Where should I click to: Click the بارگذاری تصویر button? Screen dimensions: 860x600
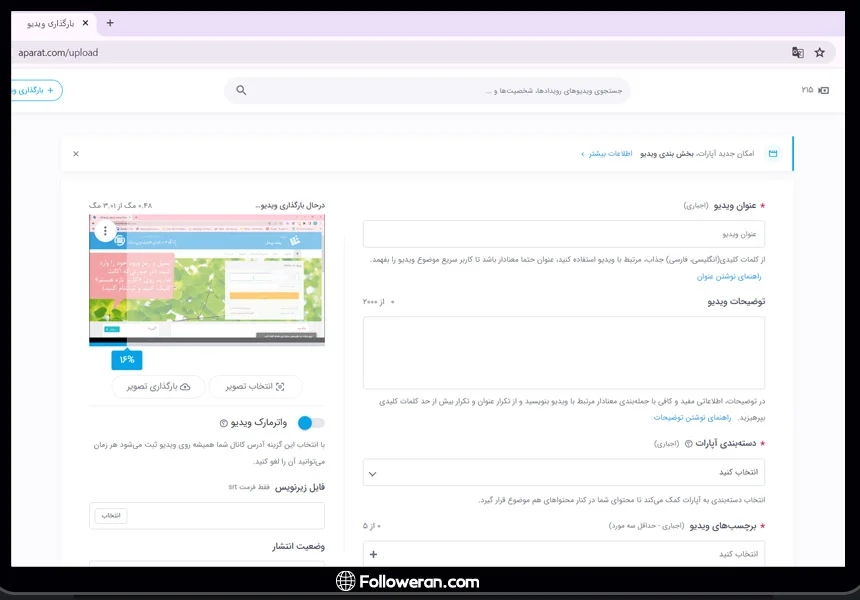point(158,386)
